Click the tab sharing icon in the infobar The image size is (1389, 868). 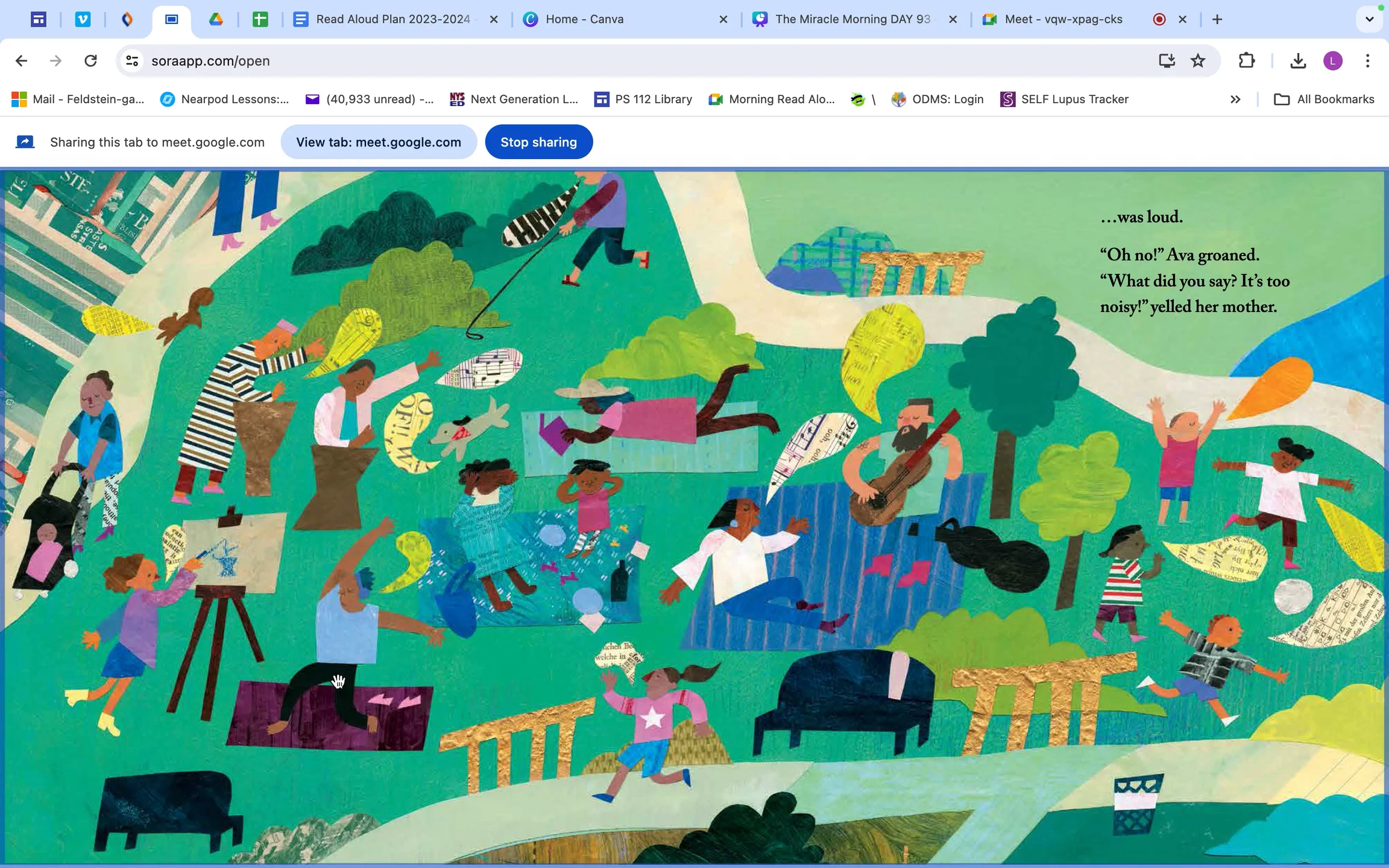25,142
